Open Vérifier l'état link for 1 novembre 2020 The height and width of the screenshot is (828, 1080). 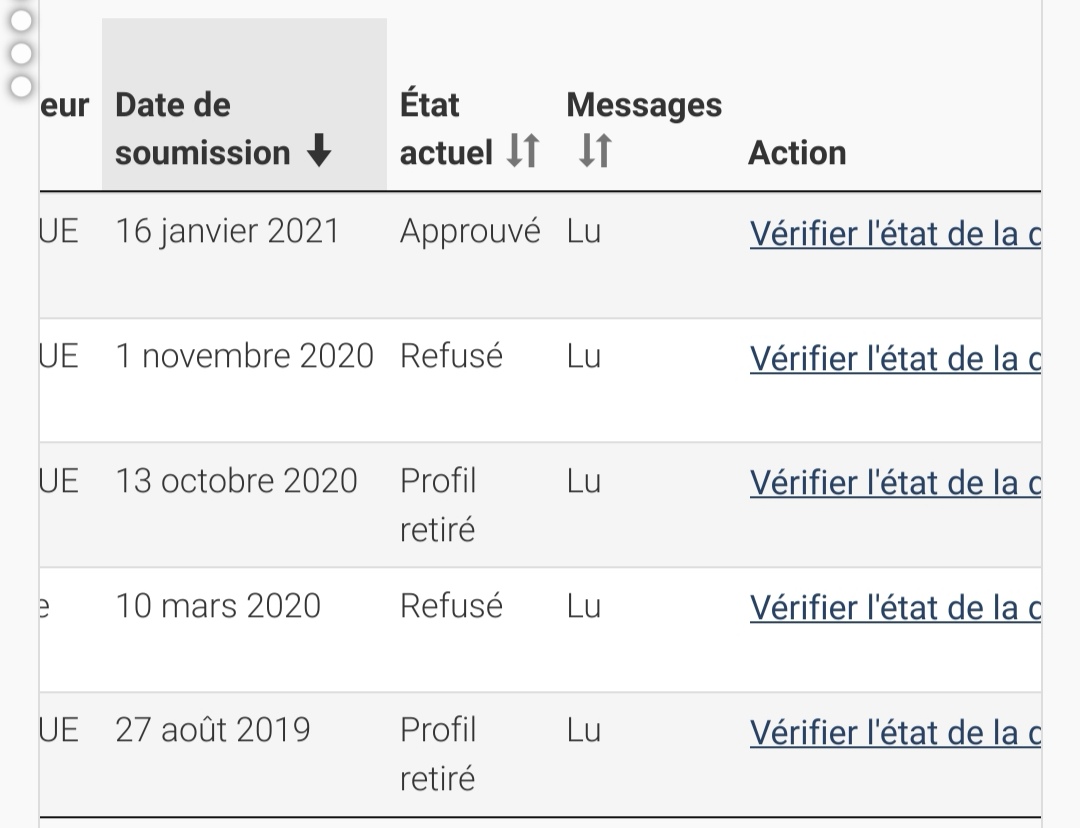click(895, 358)
